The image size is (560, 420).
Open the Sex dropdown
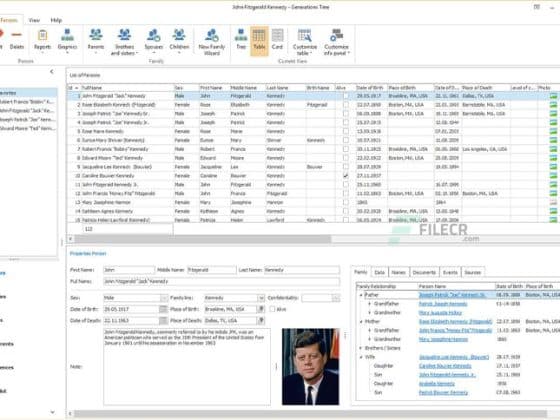coord(164,298)
